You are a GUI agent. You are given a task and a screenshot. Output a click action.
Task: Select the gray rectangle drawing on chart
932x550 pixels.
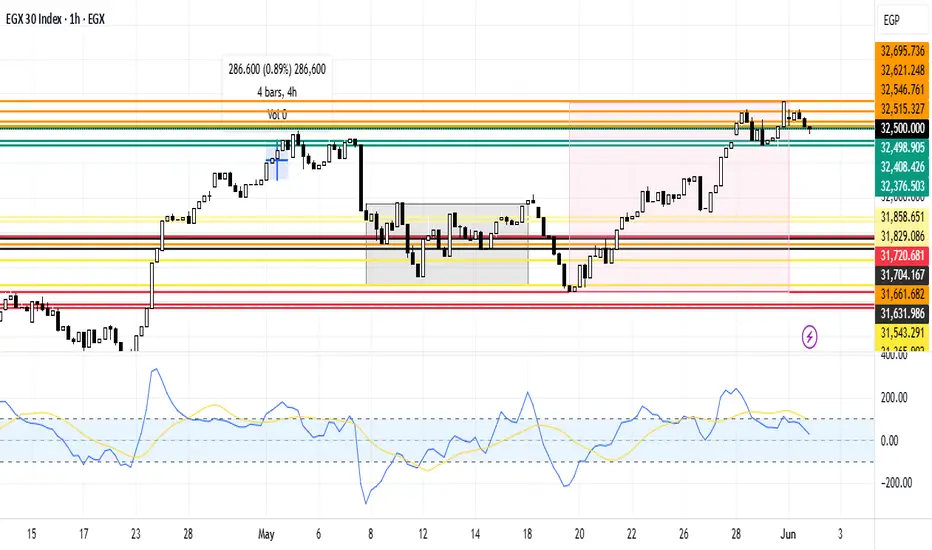click(447, 244)
